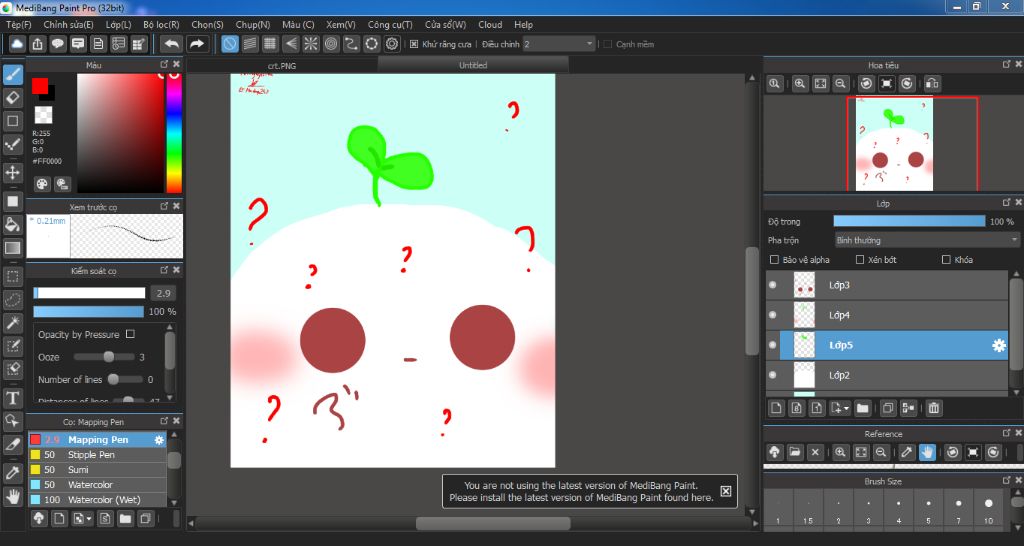
Task: Enable Cạnh mềm checkbox
Action: point(608,44)
